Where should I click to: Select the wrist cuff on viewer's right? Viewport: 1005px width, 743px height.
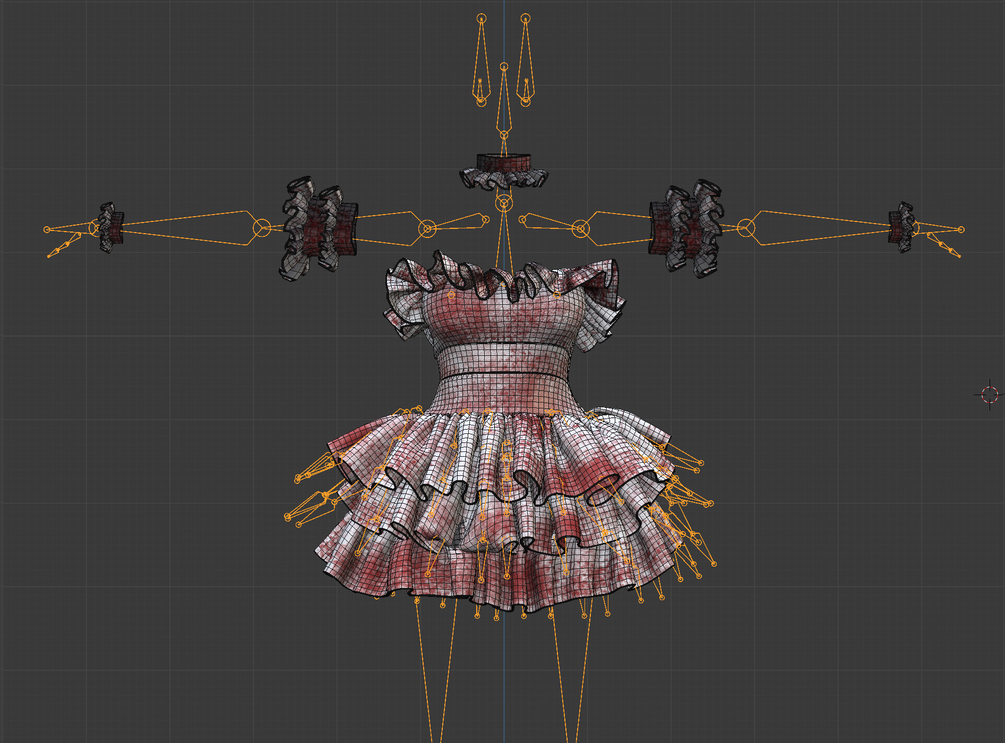[x=902, y=228]
